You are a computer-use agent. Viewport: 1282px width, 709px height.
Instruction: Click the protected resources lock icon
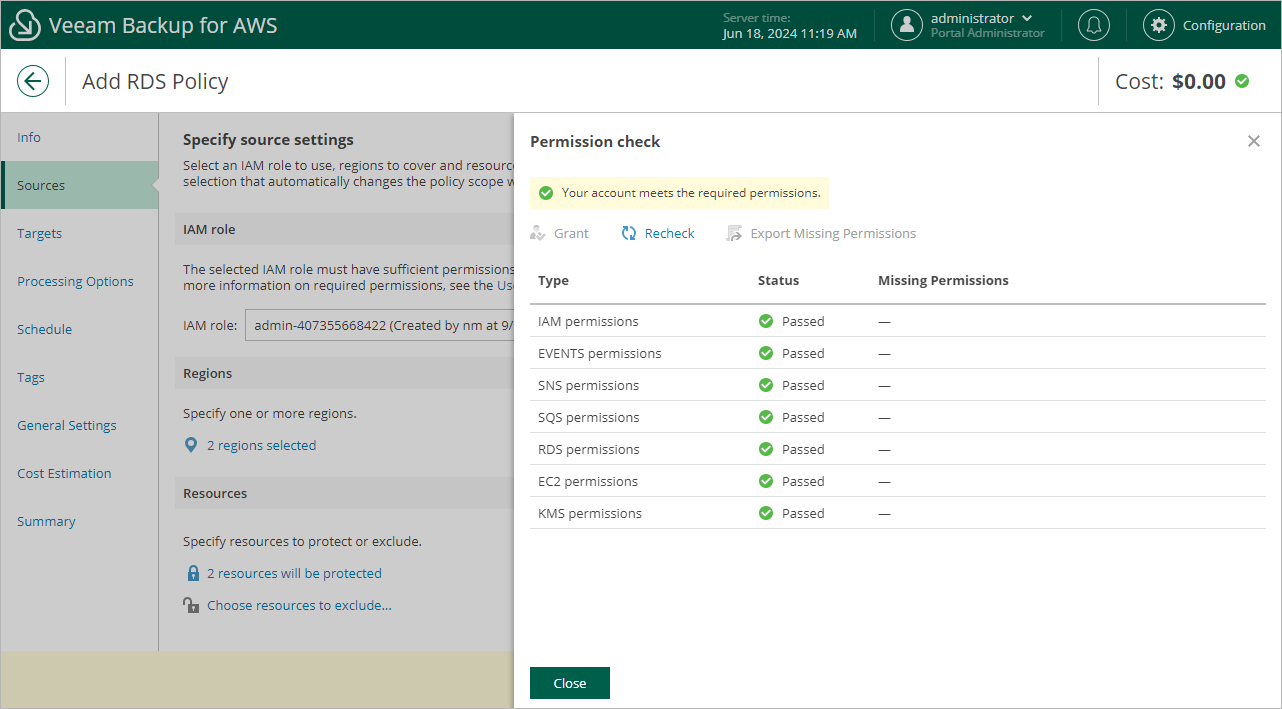193,573
